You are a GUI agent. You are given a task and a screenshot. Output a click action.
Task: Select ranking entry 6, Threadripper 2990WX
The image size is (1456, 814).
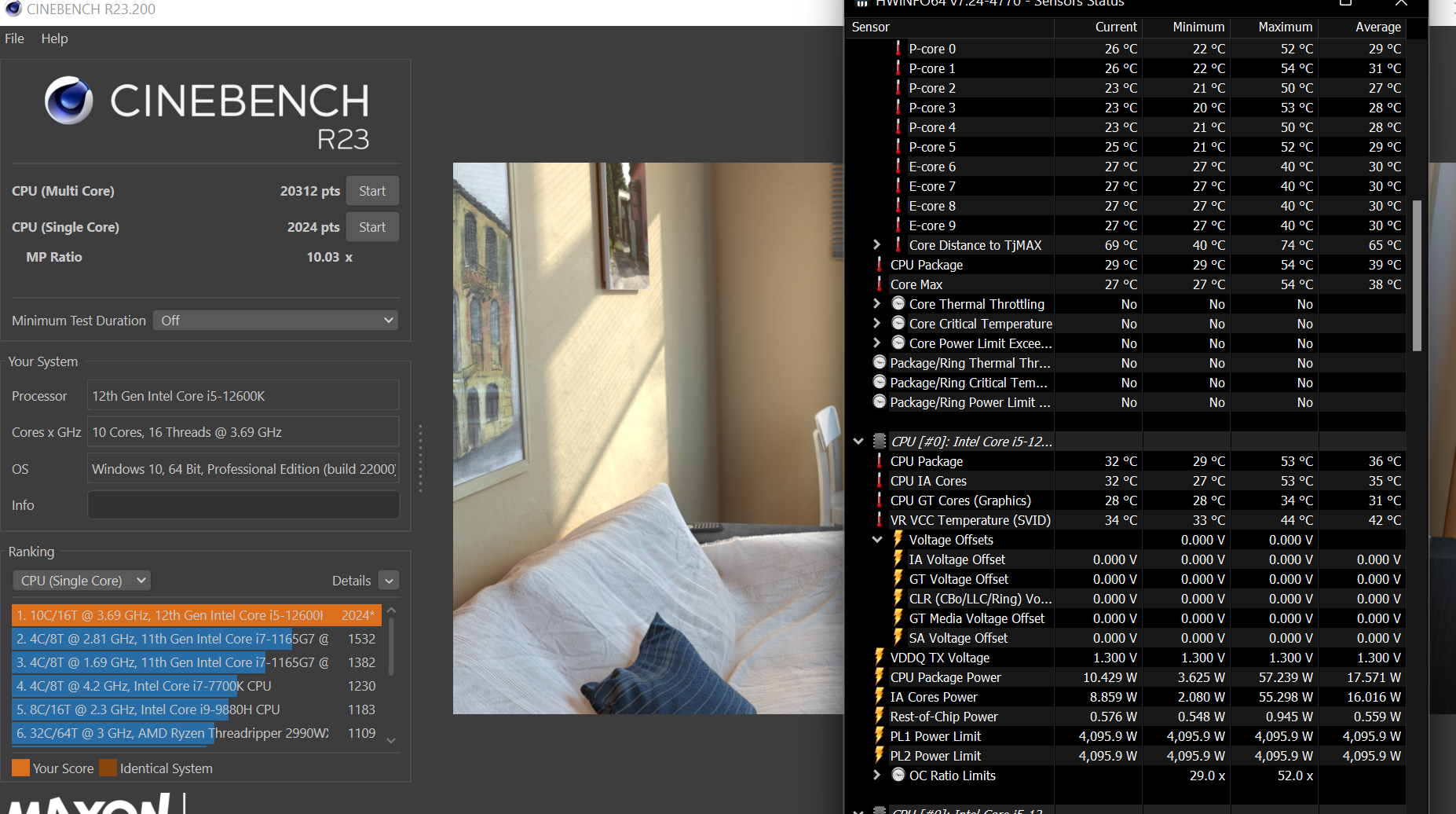click(196, 733)
